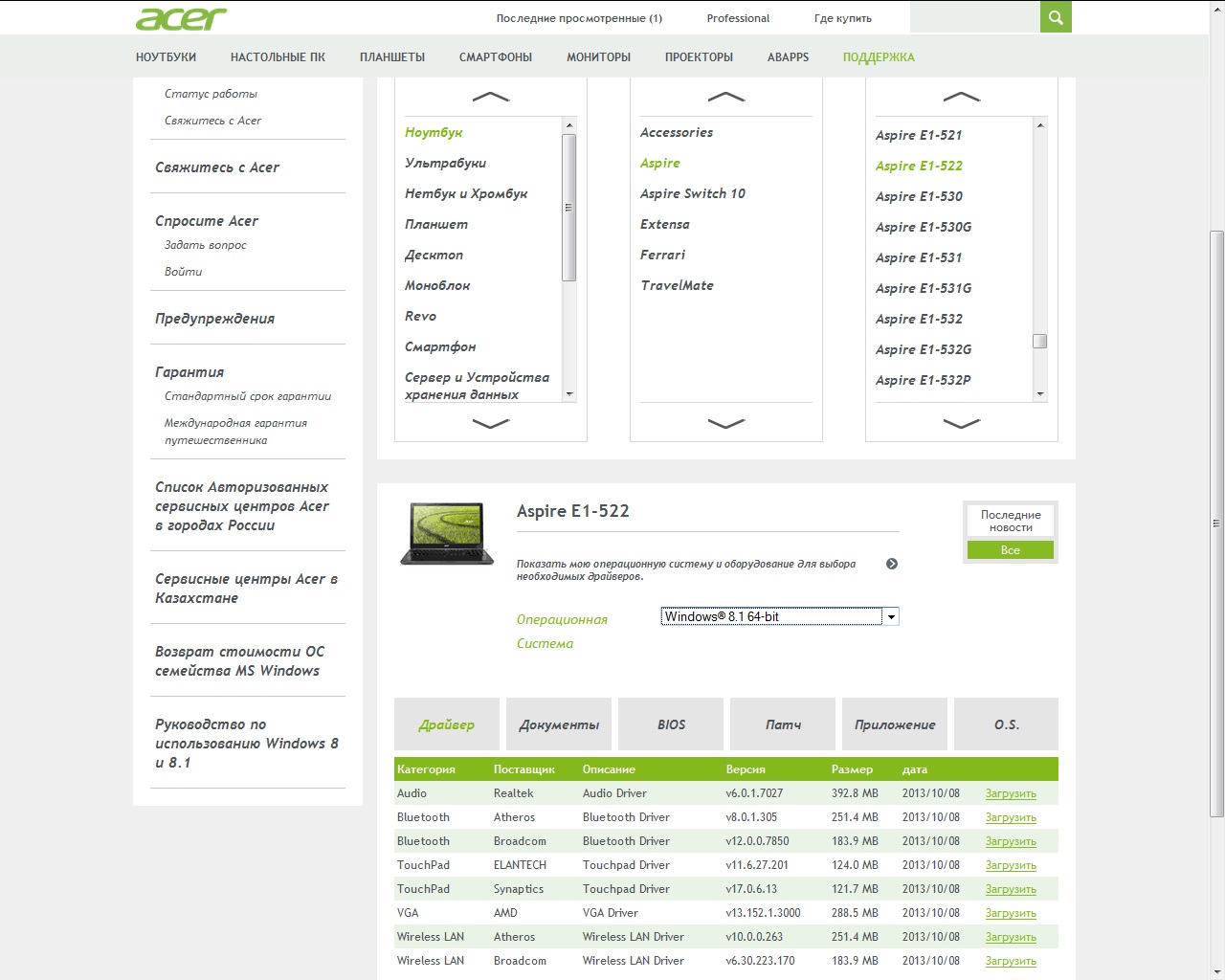This screenshot has width=1225, height=980.
Task: Select Aspire Switch 10 series
Action: [x=693, y=193]
